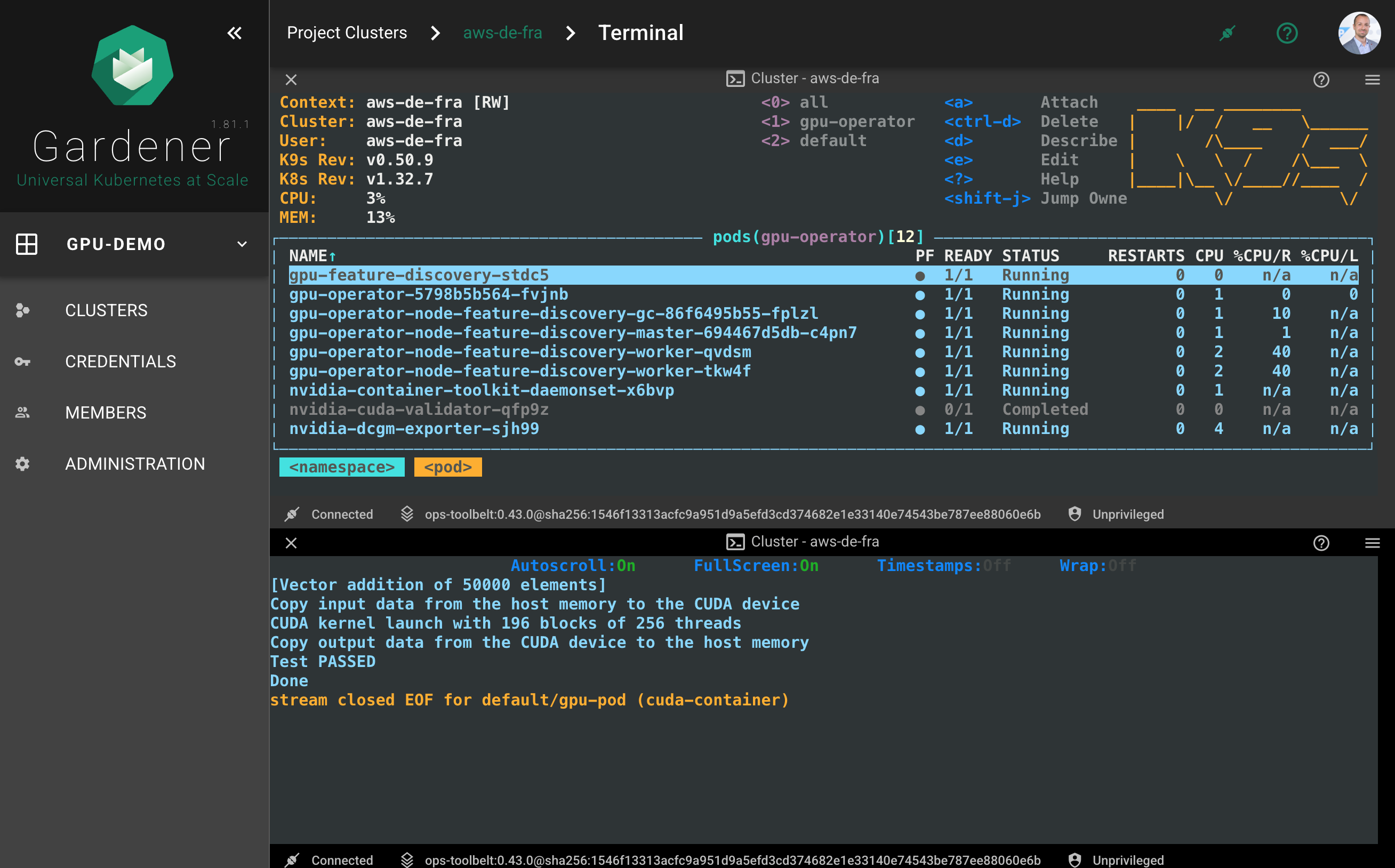Viewport: 1395px width, 868px height.
Task: Open the user avatar menu
Action: click(1359, 33)
